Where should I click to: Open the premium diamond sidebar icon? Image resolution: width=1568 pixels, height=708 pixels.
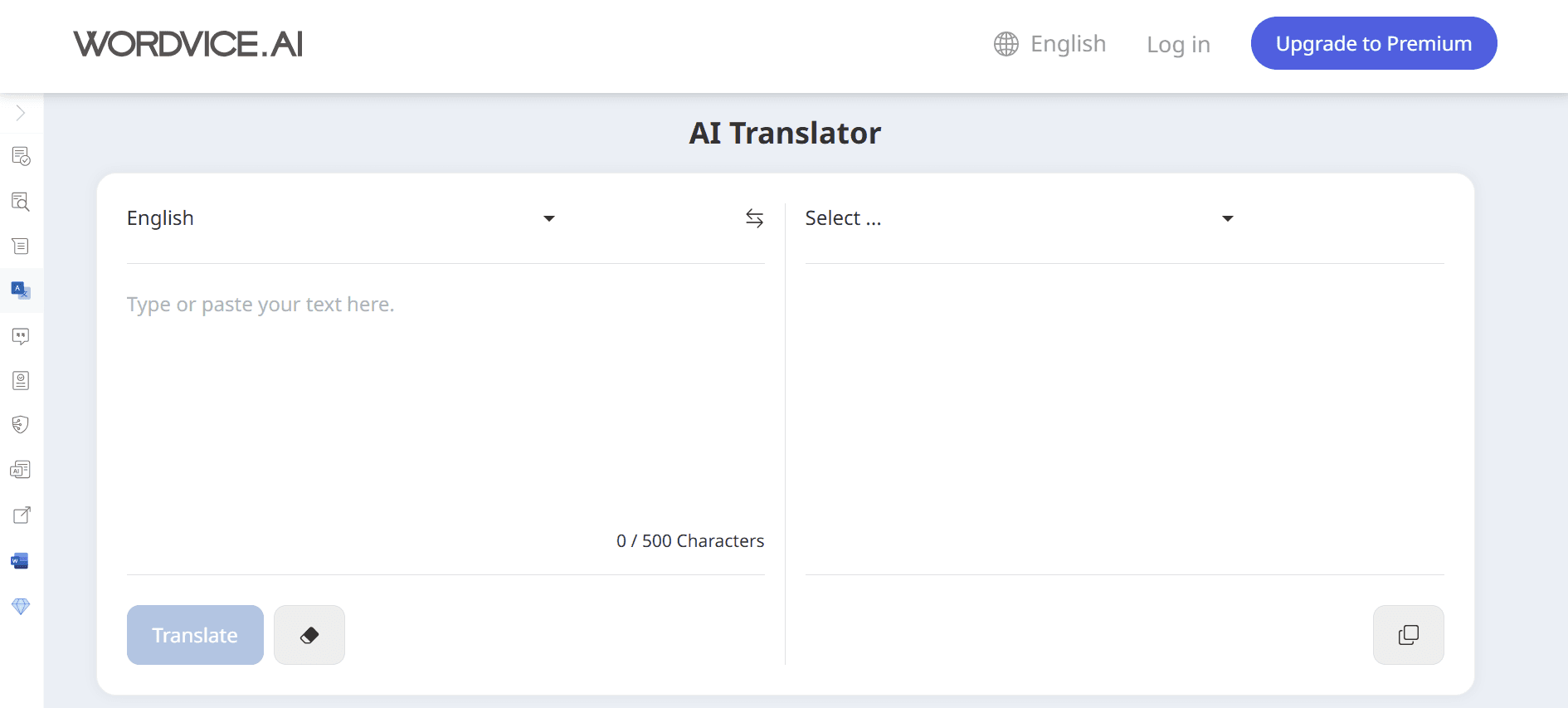tap(21, 606)
